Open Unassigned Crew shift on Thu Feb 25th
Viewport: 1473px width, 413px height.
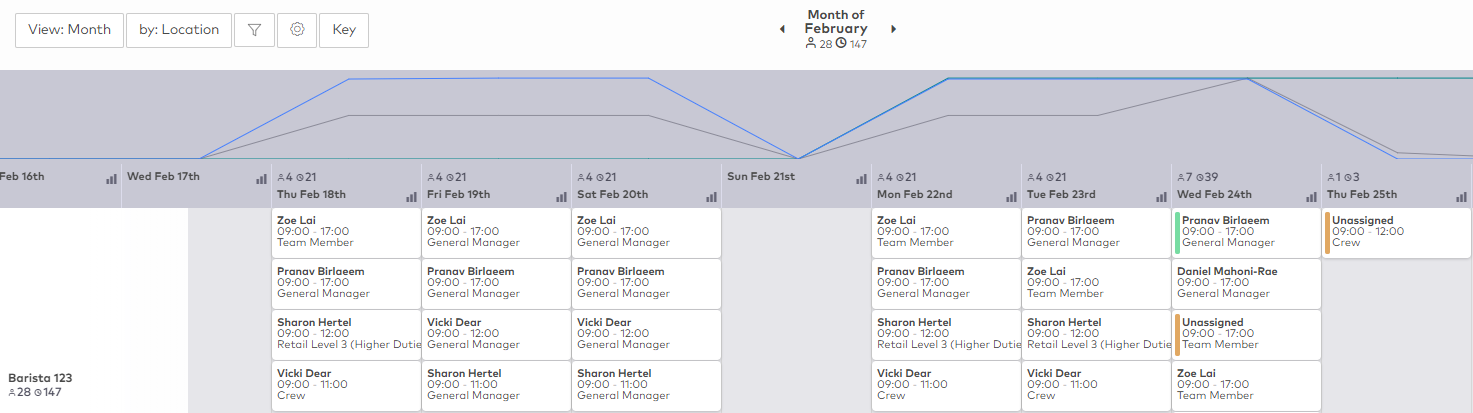pyautogui.click(x=1395, y=232)
